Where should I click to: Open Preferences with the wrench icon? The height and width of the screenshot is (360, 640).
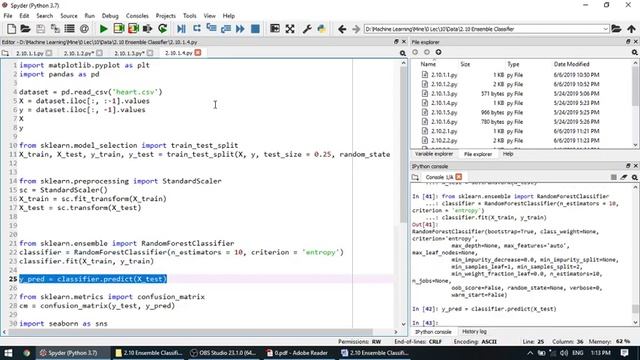click(307, 29)
